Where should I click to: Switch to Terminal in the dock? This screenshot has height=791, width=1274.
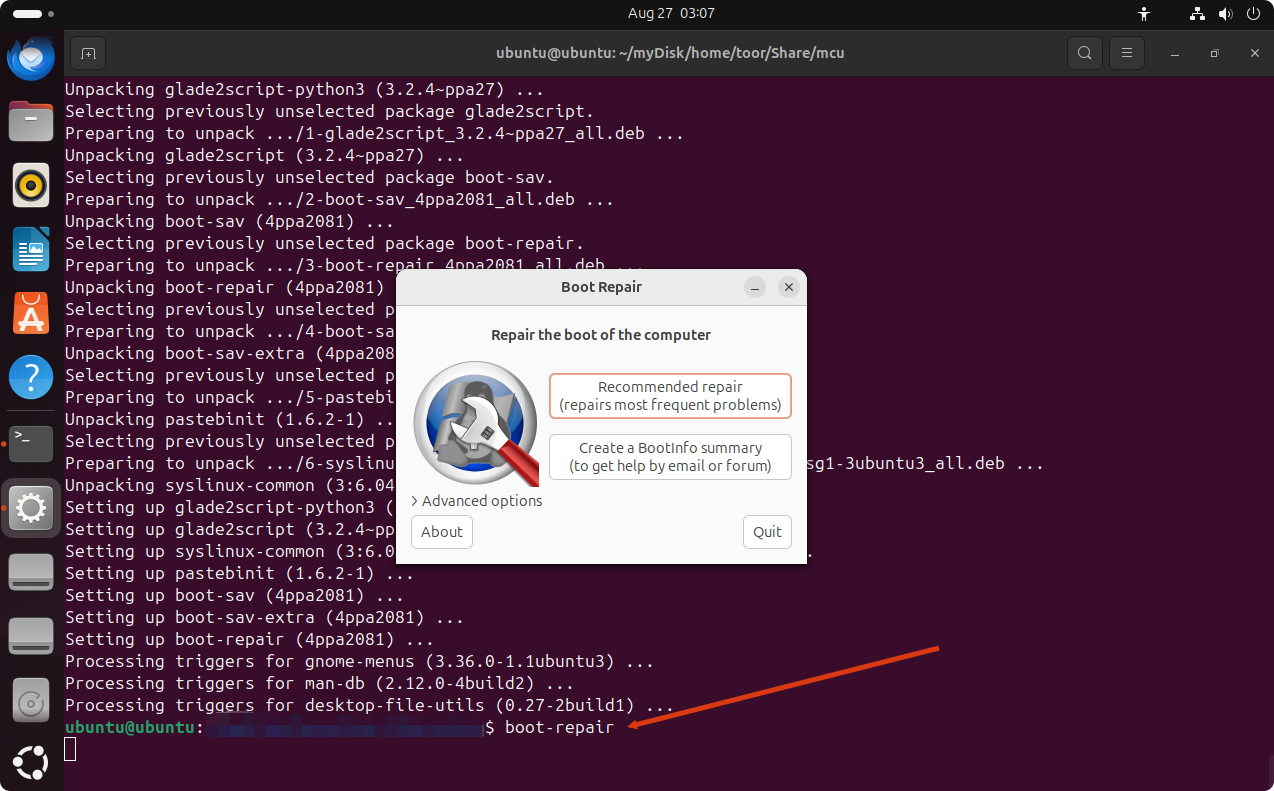(x=31, y=443)
